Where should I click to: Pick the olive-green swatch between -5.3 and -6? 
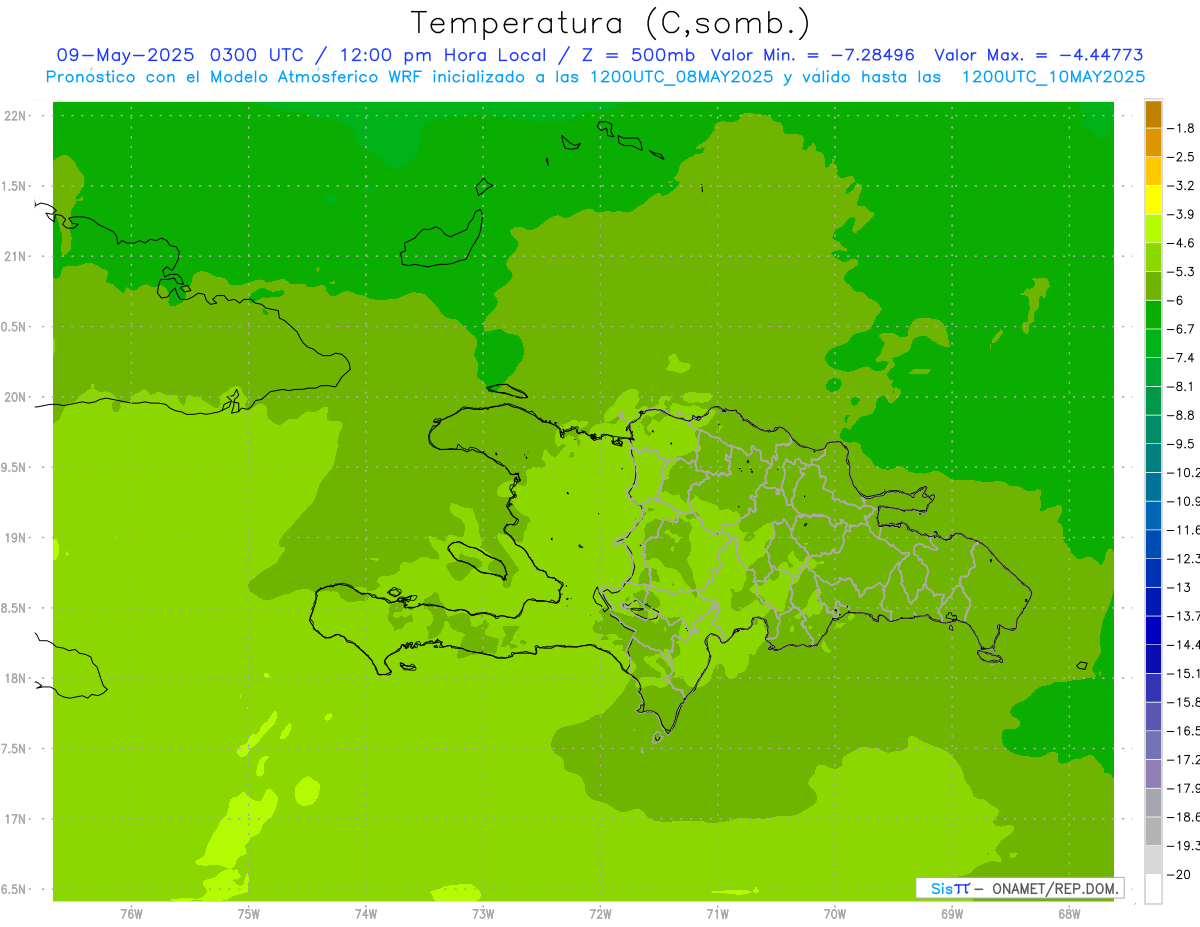(x=1153, y=286)
